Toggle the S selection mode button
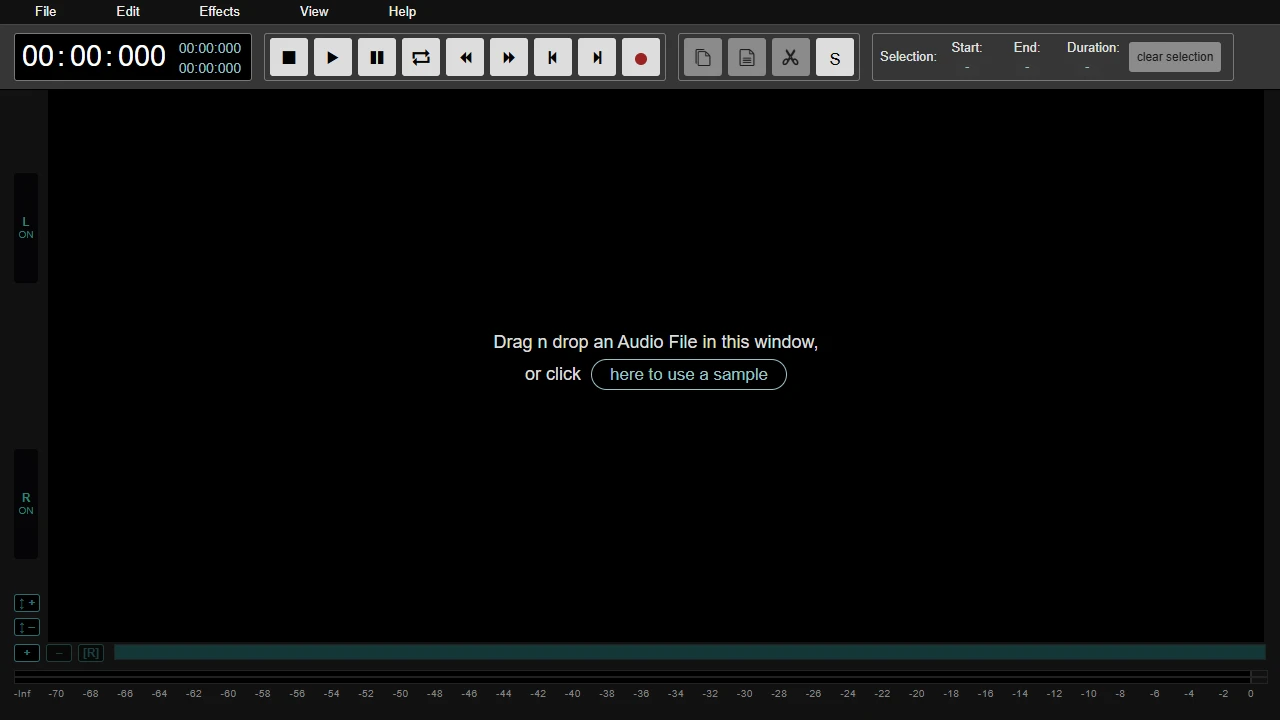This screenshot has height=720, width=1280. (x=834, y=57)
